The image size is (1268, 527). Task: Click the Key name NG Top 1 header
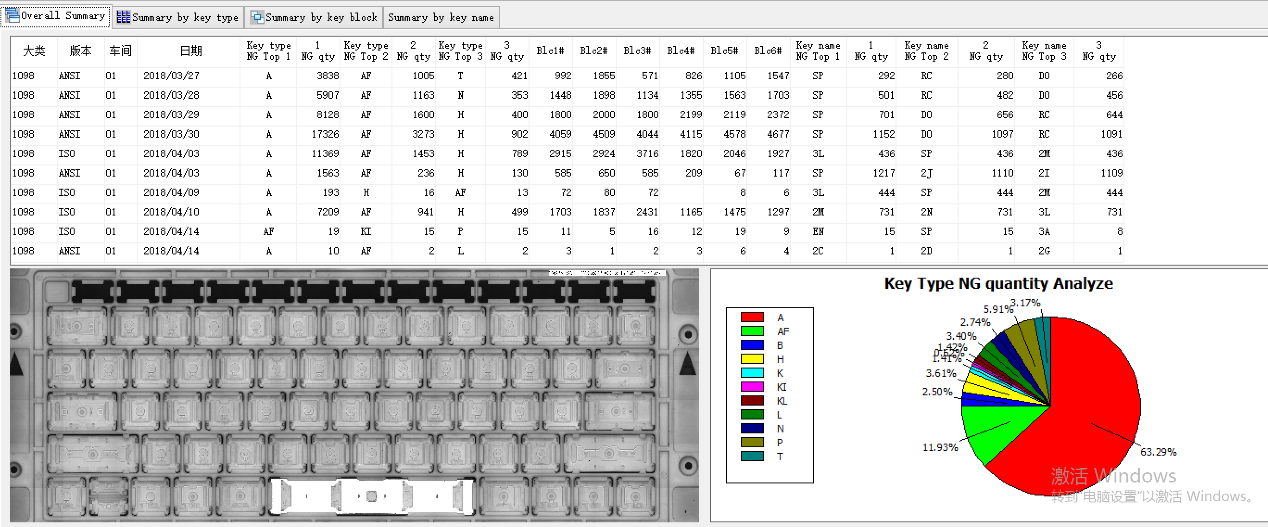pos(818,51)
